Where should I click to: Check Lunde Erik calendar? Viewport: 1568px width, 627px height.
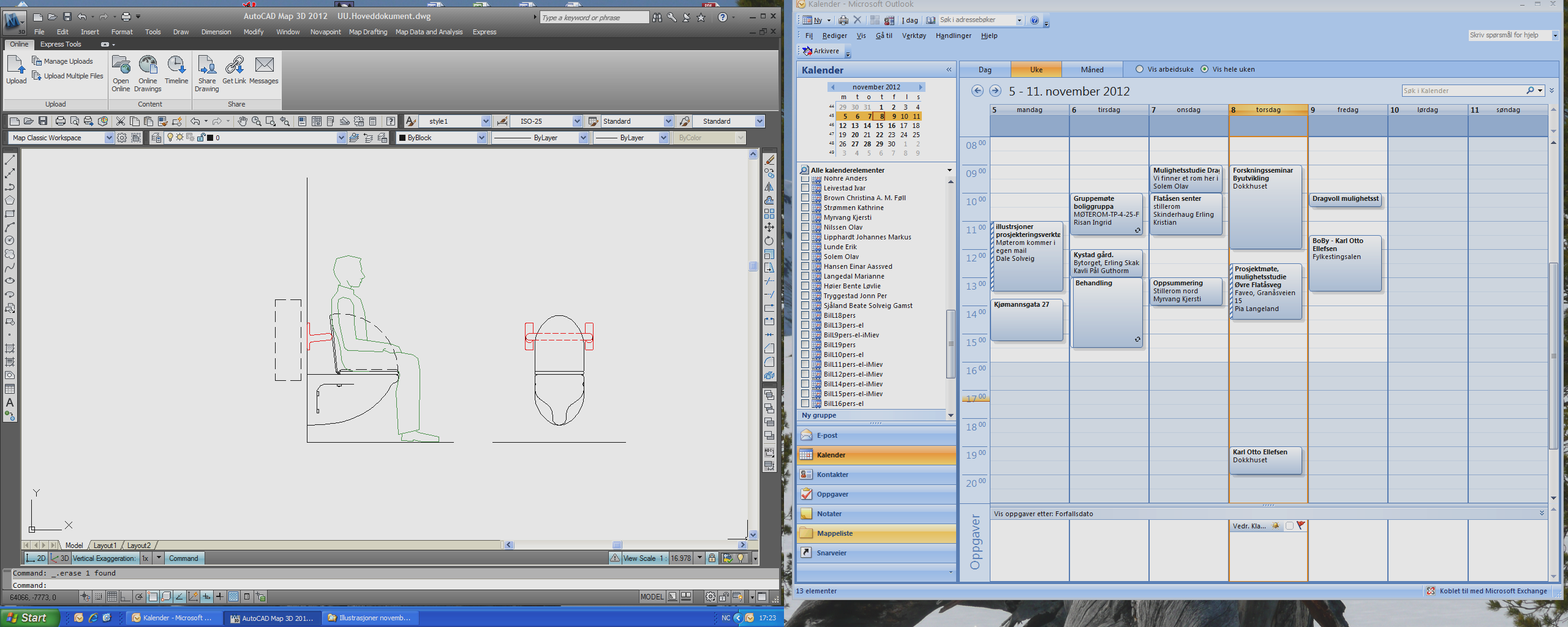click(x=805, y=247)
